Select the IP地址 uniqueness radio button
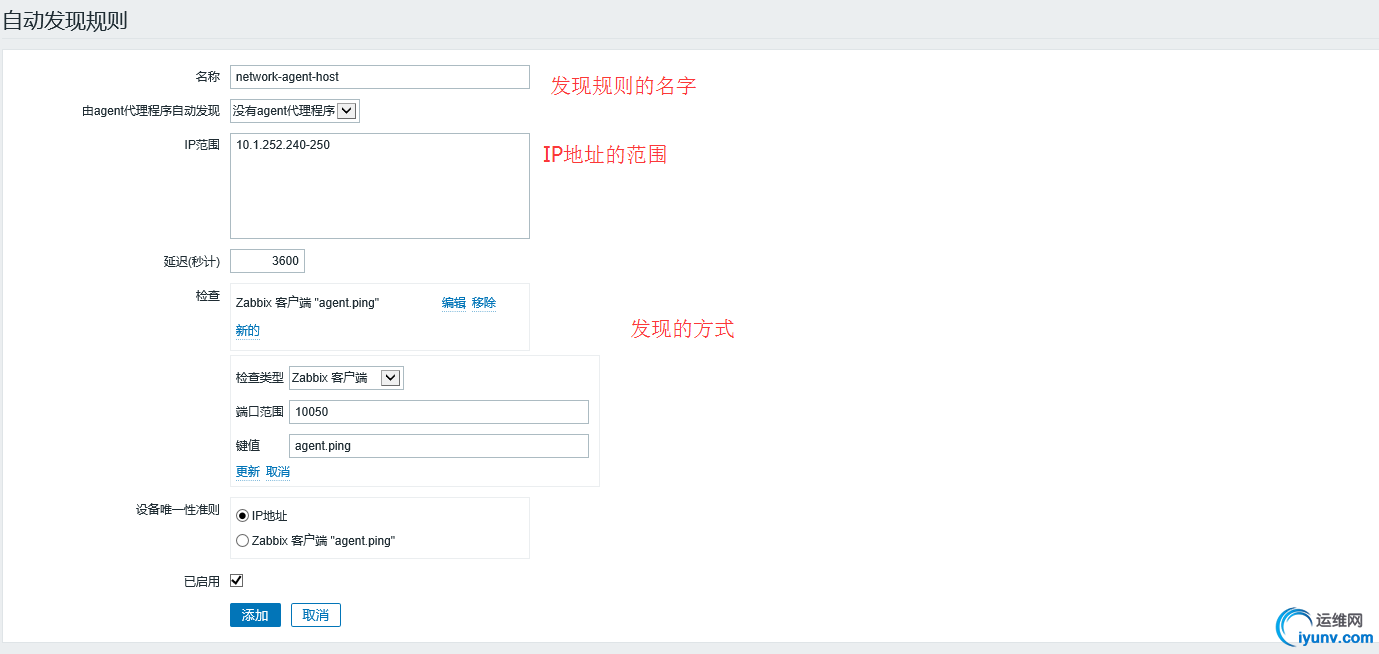Viewport: 1379px width, 654px height. click(242, 516)
